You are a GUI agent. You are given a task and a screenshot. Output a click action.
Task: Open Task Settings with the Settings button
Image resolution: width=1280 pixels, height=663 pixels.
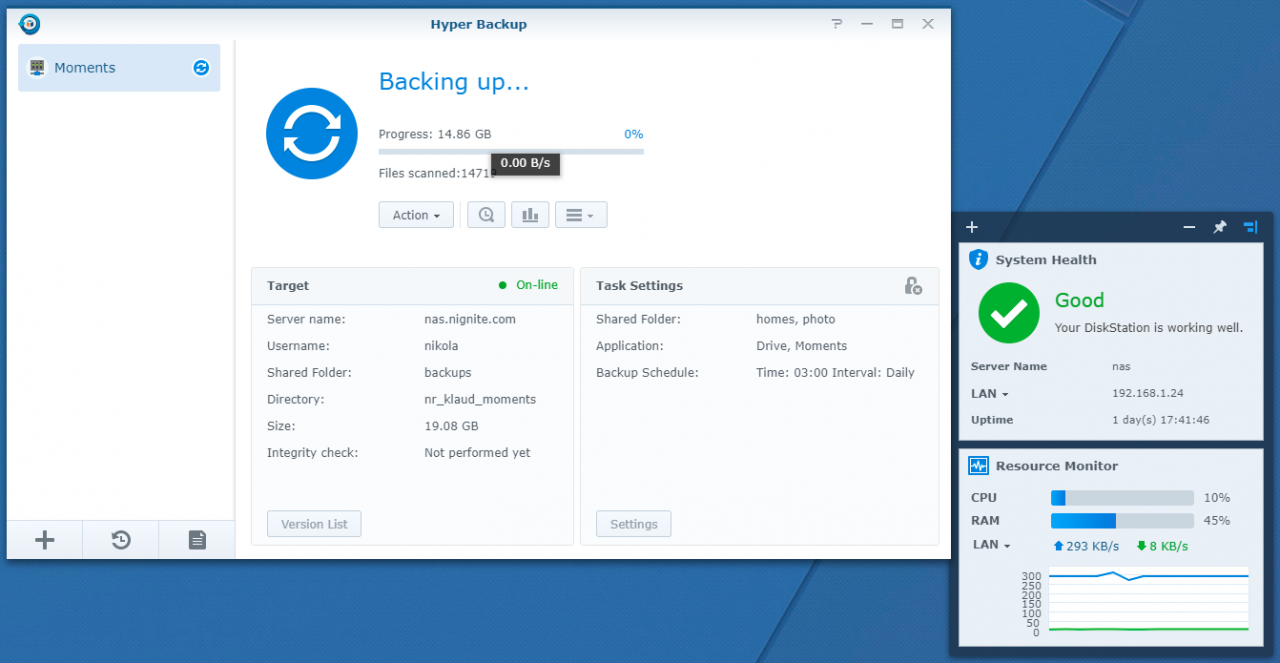[x=633, y=523]
